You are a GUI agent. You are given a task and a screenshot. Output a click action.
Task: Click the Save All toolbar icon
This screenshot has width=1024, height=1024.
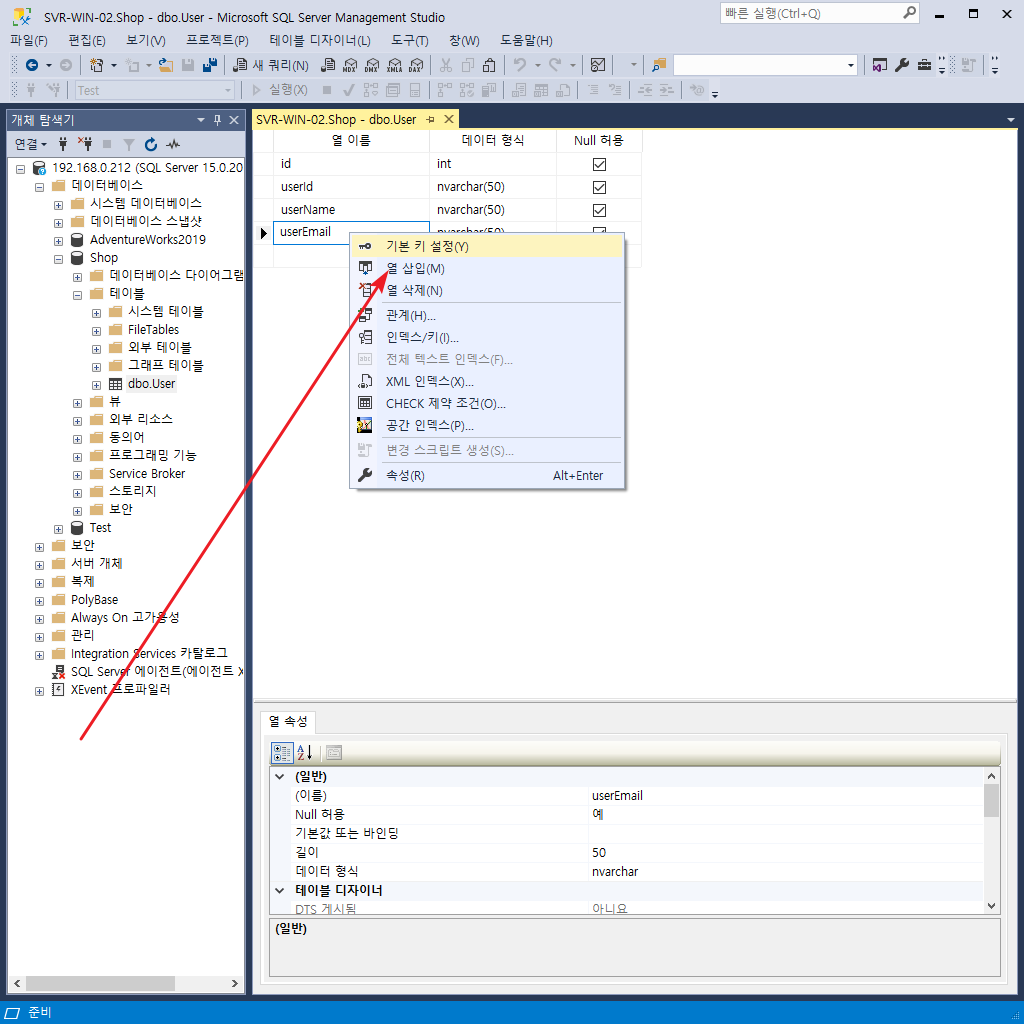[x=210, y=65]
